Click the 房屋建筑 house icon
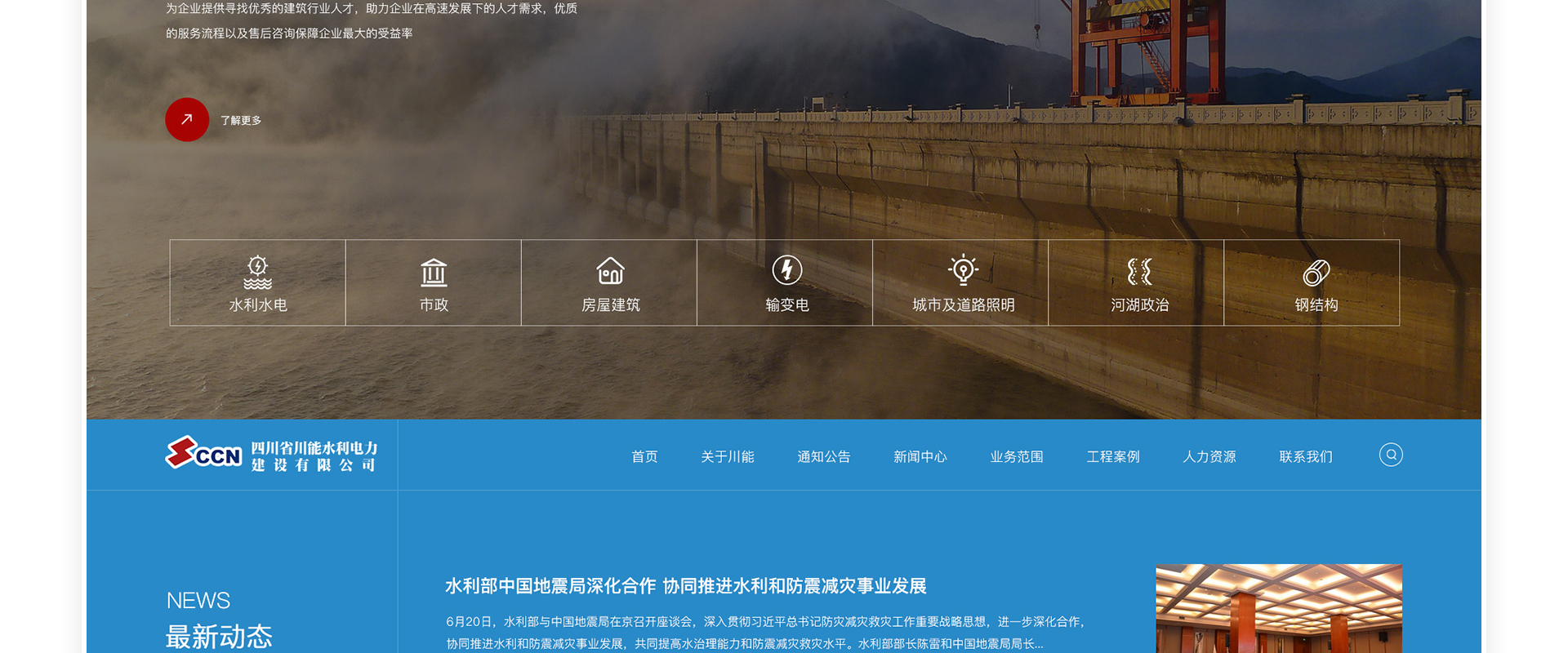Image resolution: width=1568 pixels, height=653 pixels. click(610, 271)
